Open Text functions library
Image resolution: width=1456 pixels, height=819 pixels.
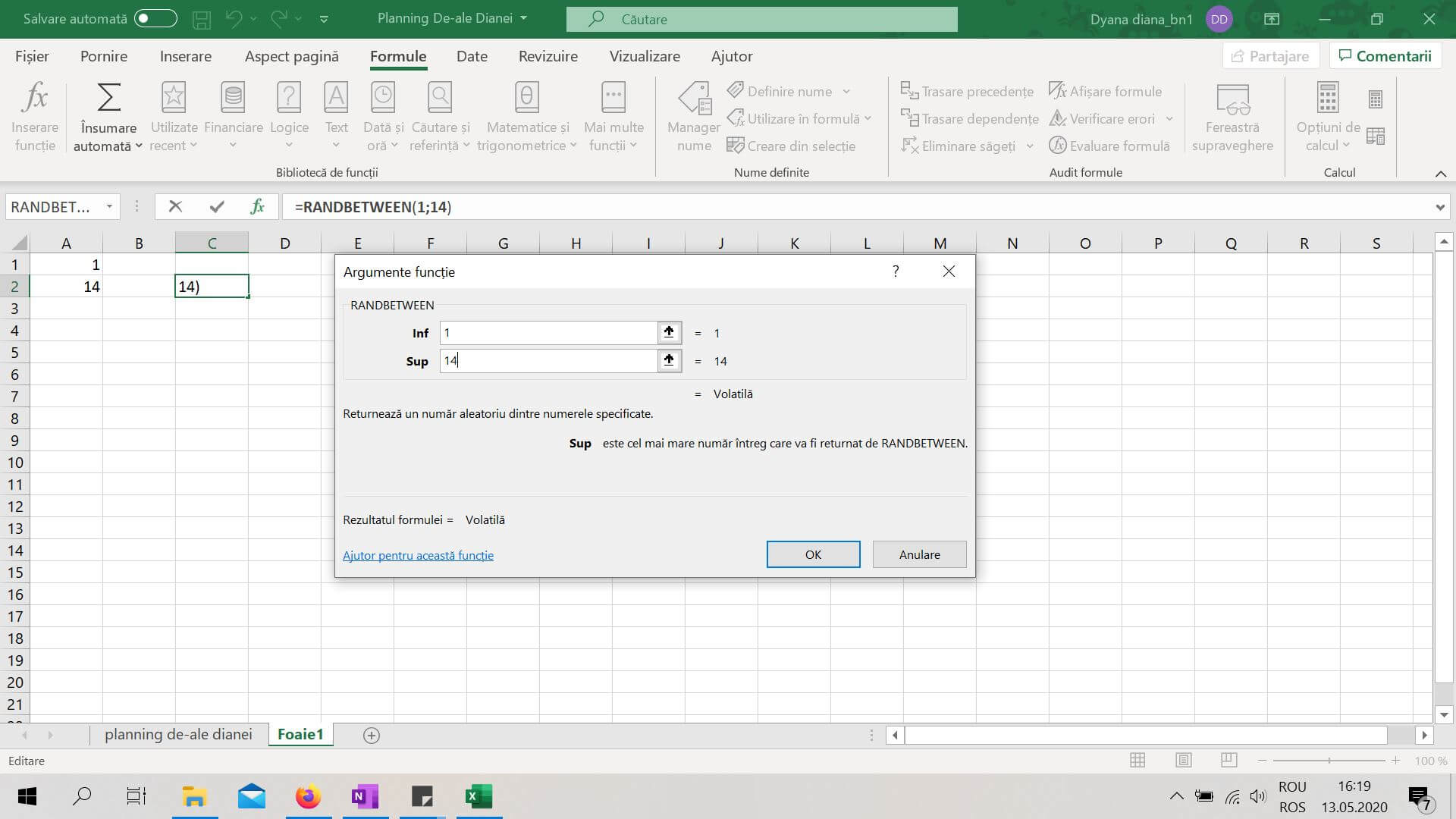[x=336, y=116]
